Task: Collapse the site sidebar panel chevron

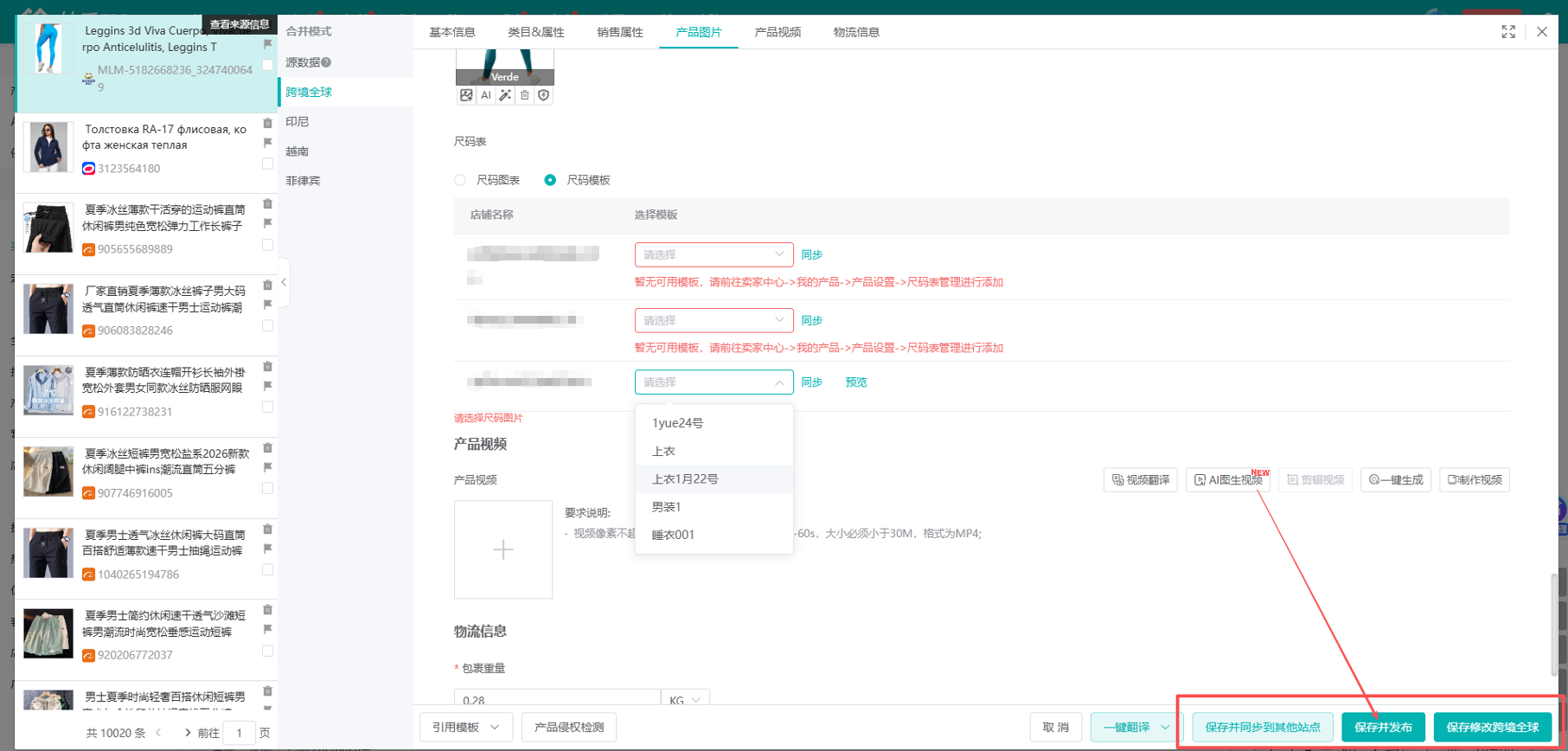Action: tap(283, 282)
